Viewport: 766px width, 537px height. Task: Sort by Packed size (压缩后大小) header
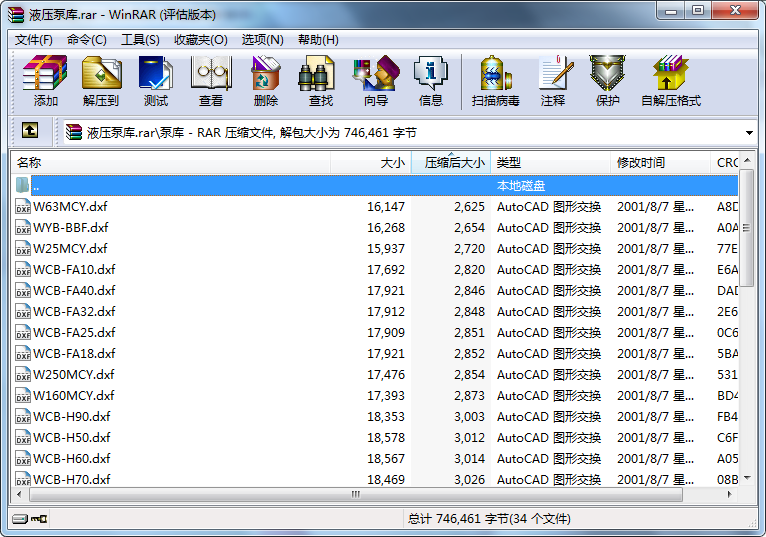[451, 163]
